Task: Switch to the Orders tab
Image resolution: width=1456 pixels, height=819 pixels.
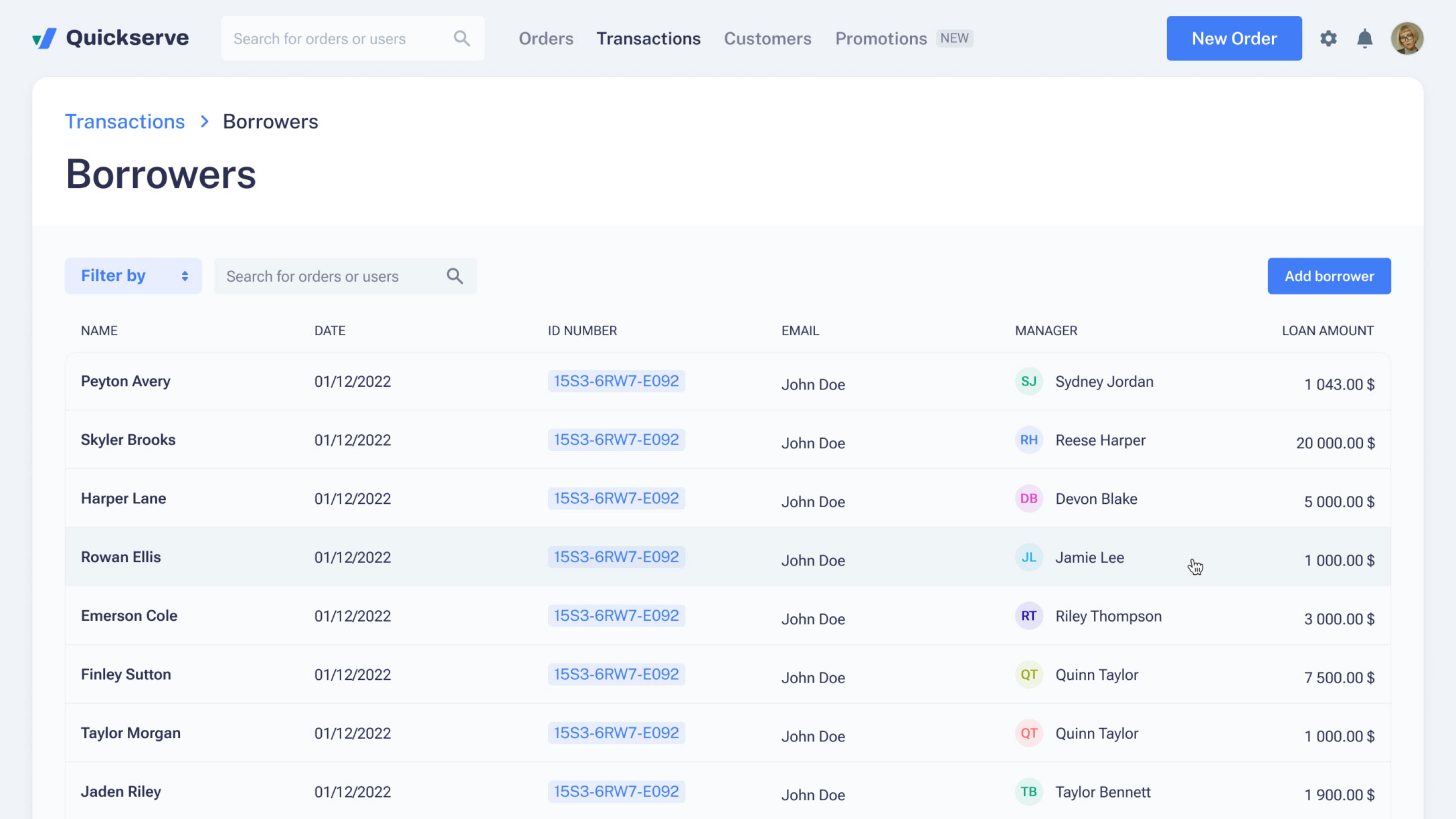Action: point(546,39)
